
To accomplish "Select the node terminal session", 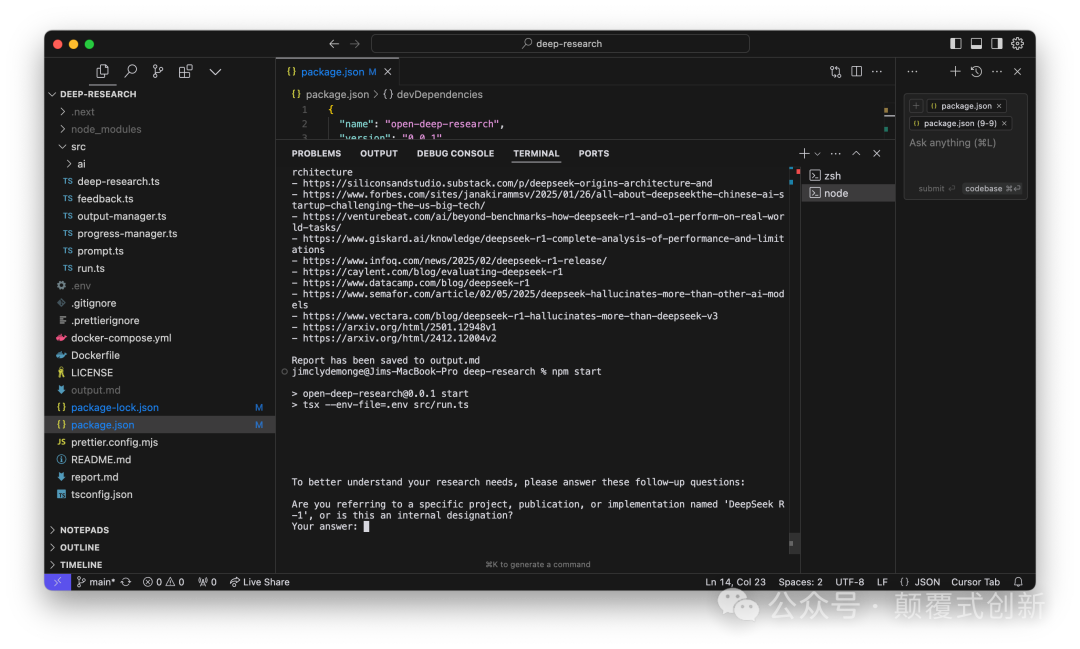I will pyautogui.click(x=849, y=193).
